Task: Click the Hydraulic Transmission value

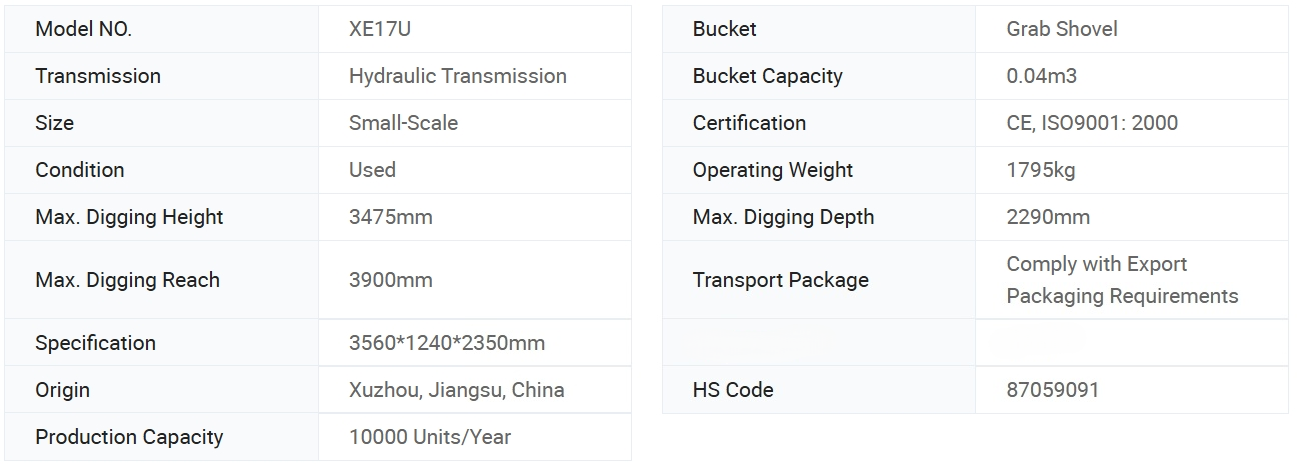Action: [x=457, y=76]
